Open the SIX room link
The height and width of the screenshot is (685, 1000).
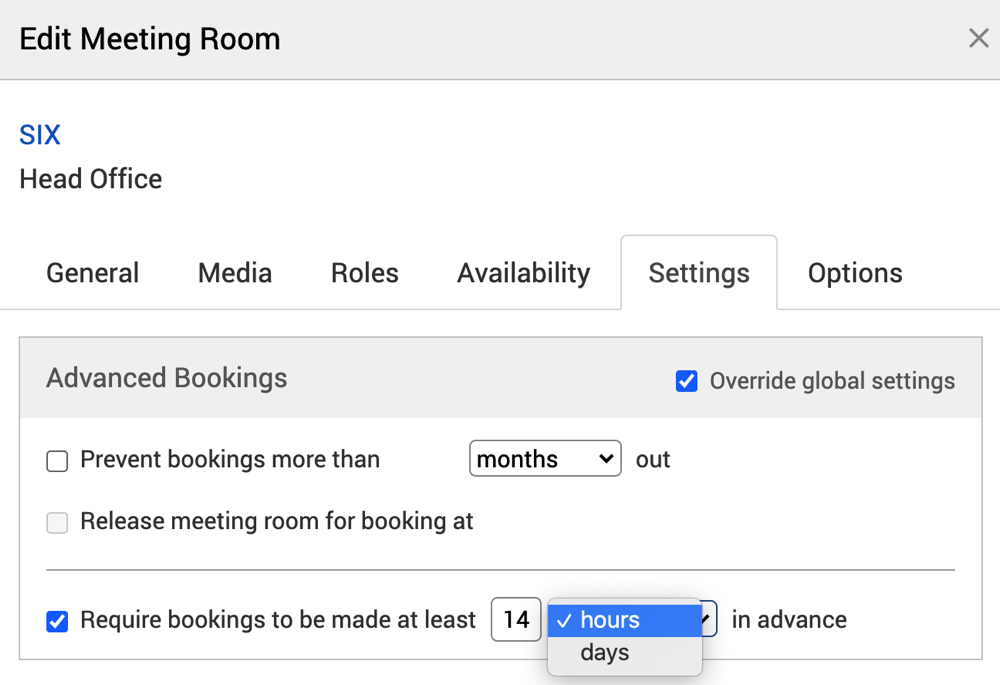pyautogui.click(x=40, y=135)
